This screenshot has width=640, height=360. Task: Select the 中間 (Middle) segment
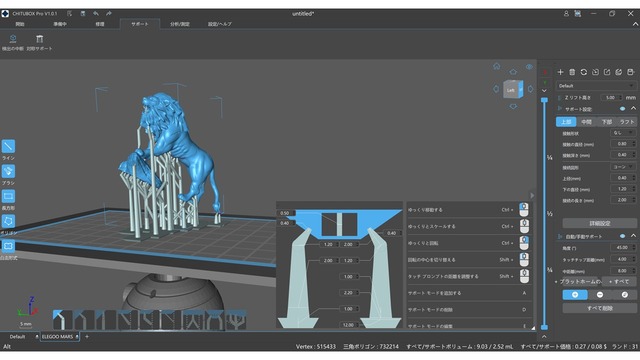click(587, 122)
